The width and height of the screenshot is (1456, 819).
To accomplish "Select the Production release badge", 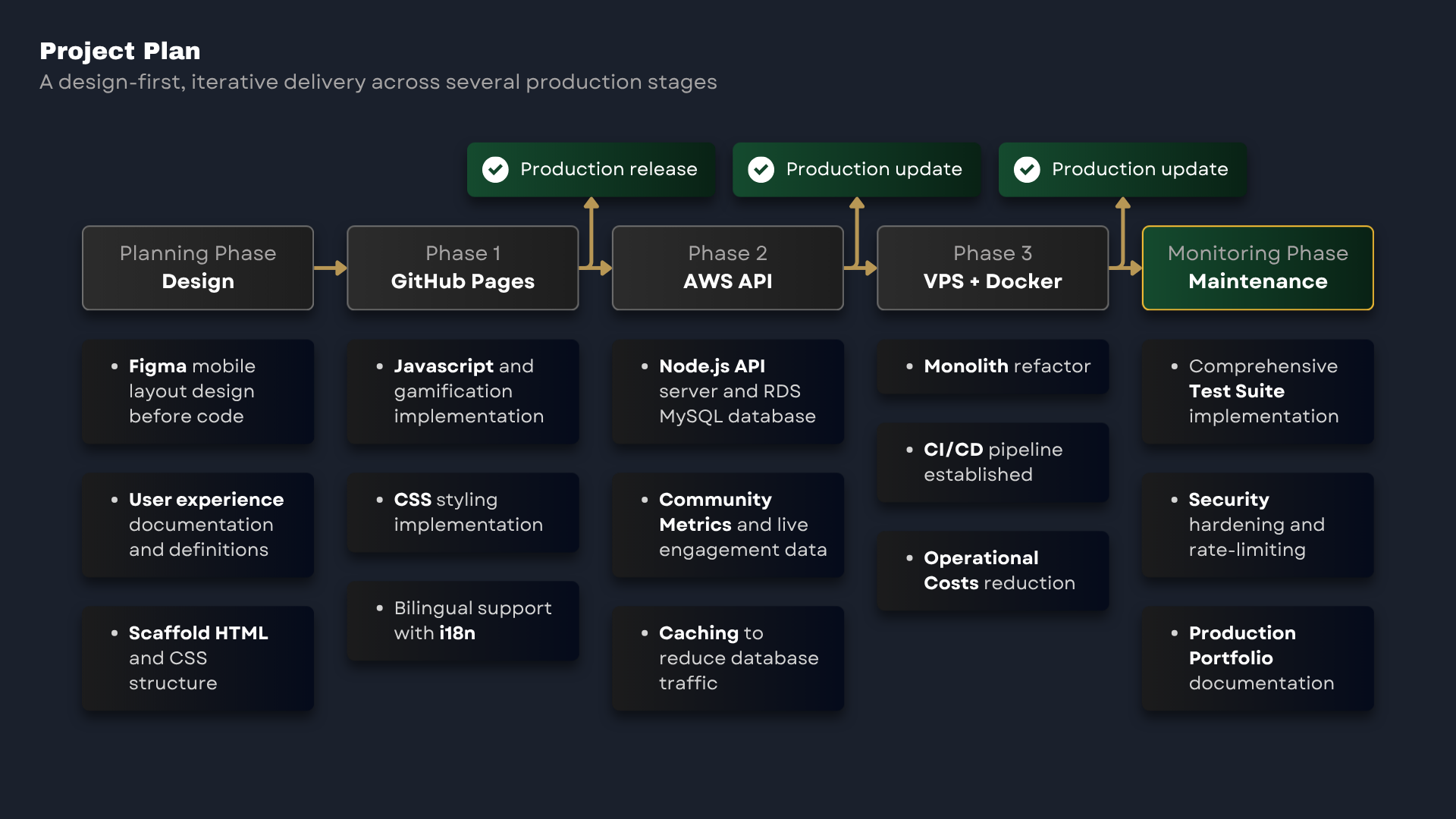I will [591, 169].
